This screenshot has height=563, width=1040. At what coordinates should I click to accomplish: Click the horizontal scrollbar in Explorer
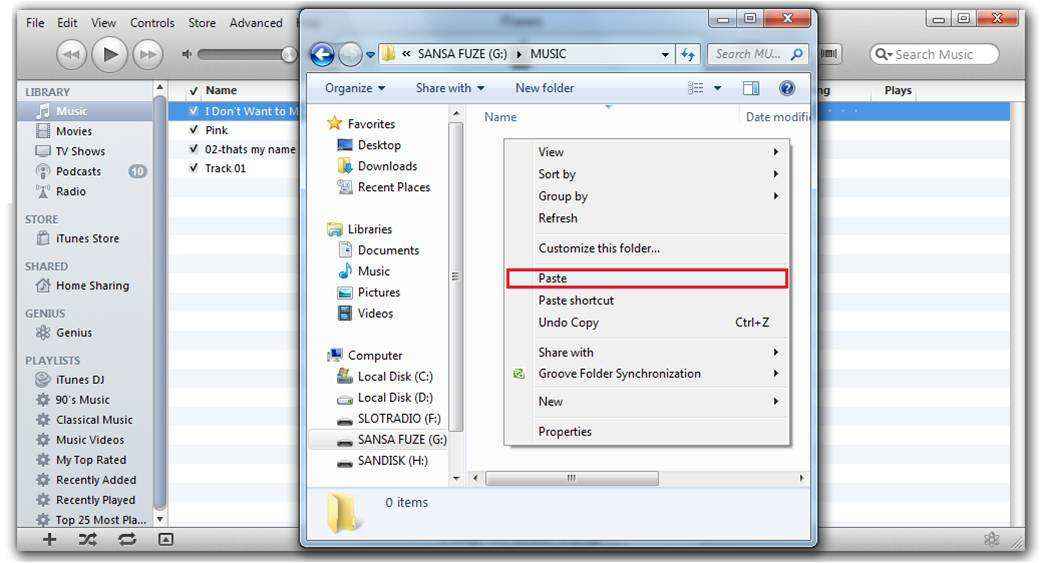572,477
